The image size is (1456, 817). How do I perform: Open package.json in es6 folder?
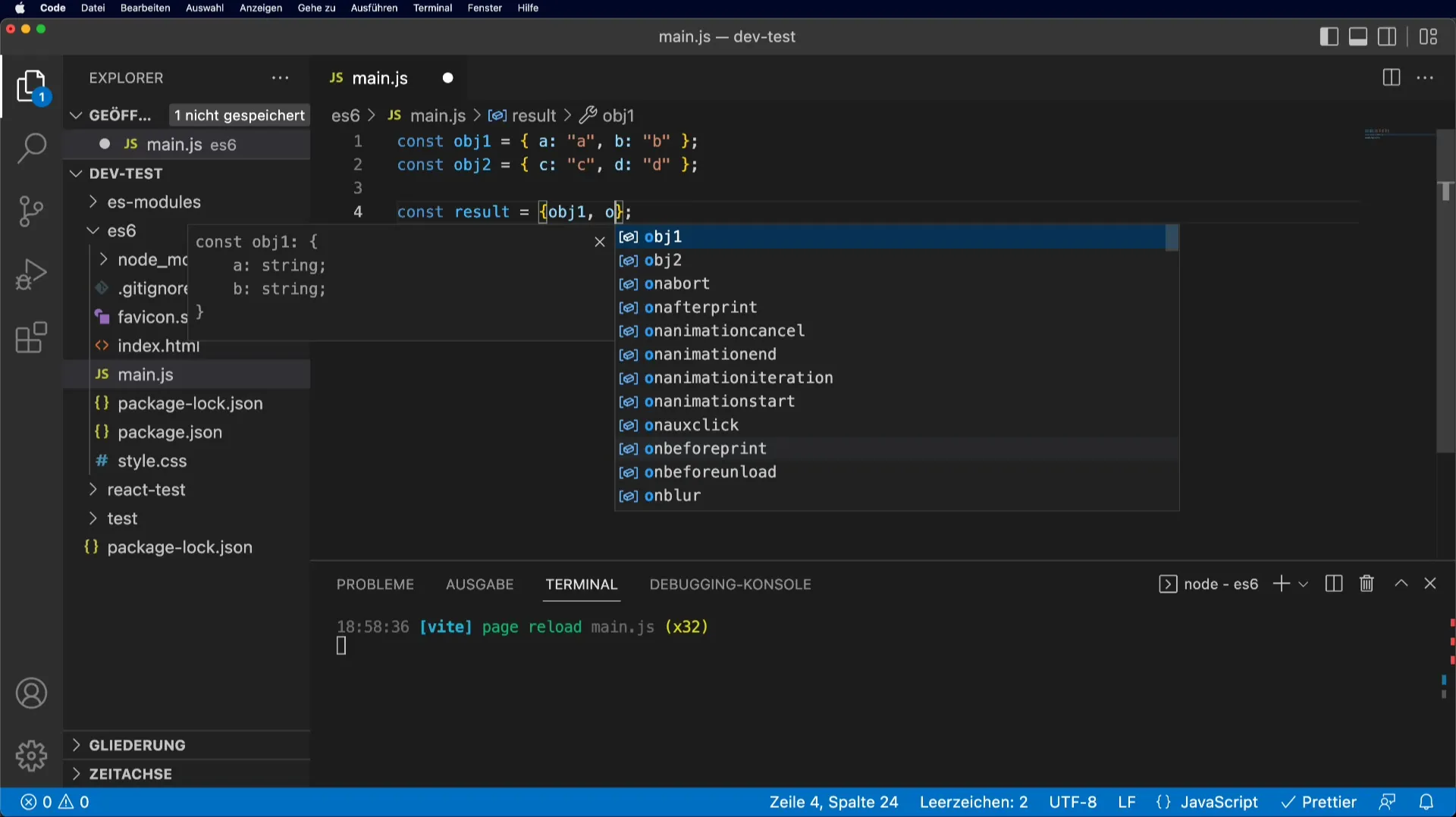pyautogui.click(x=187, y=432)
